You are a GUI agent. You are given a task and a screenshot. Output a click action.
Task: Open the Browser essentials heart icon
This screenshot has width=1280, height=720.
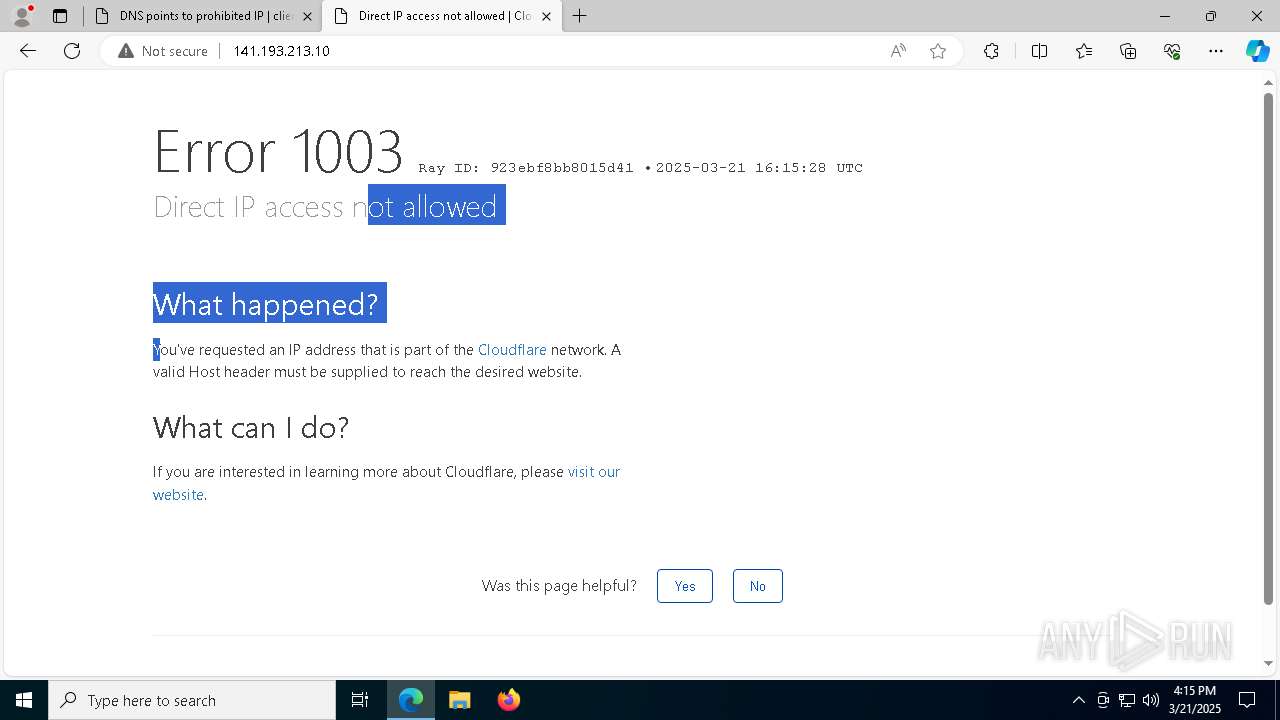(x=1172, y=51)
